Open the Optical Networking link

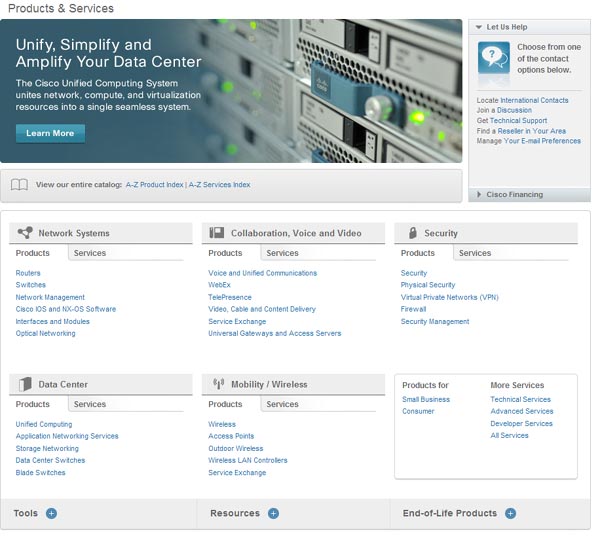click(46, 333)
